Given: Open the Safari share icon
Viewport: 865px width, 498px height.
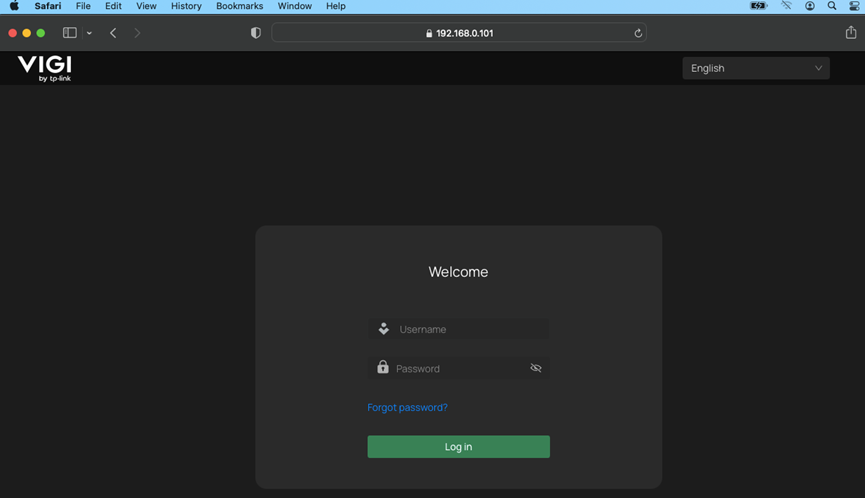Looking at the screenshot, I should (851, 33).
